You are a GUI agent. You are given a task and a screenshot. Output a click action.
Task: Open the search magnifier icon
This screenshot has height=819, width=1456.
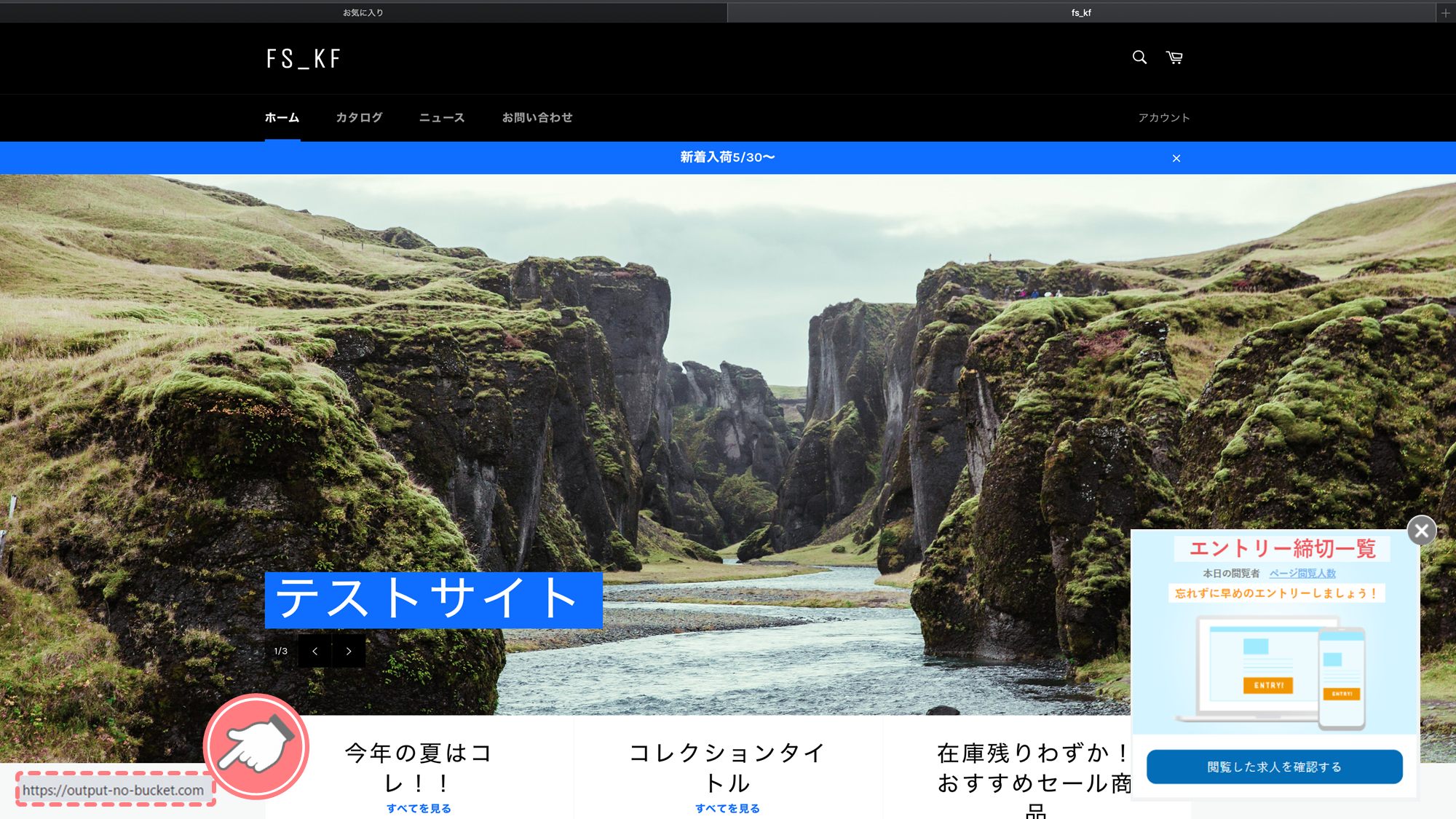tap(1139, 58)
